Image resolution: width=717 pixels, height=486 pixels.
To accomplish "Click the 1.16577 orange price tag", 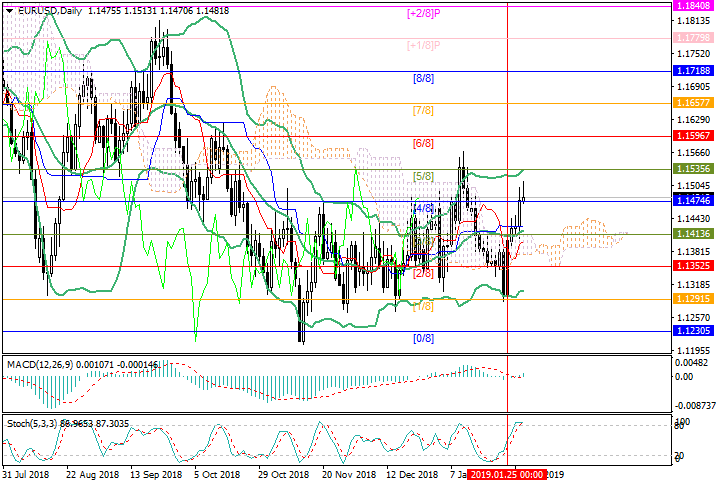I will (692, 102).
